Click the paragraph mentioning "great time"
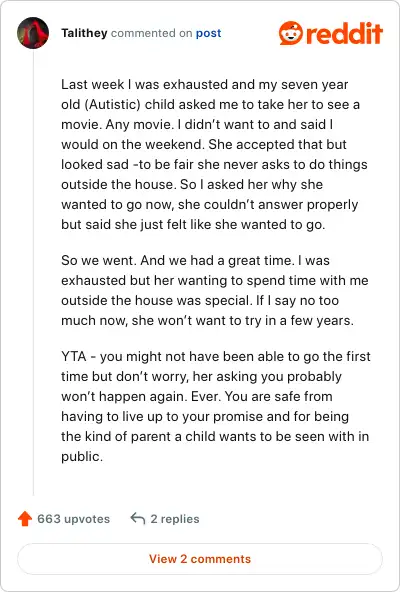The width and height of the screenshot is (400, 592). click(215, 290)
